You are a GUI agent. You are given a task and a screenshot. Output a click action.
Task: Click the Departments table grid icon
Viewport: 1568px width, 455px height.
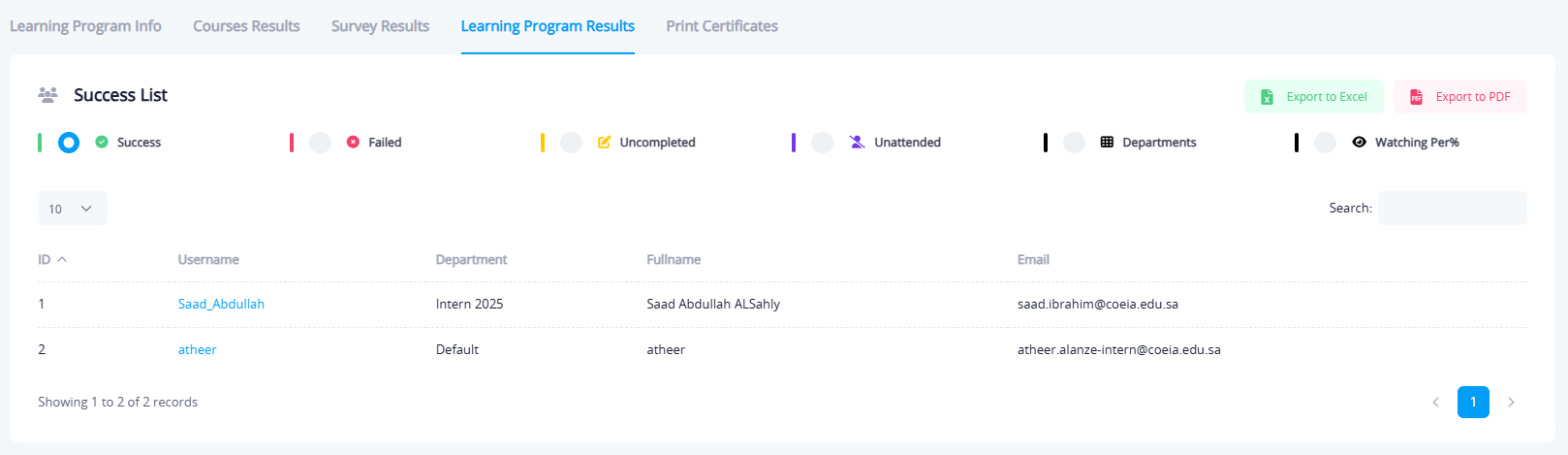coord(1107,143)
